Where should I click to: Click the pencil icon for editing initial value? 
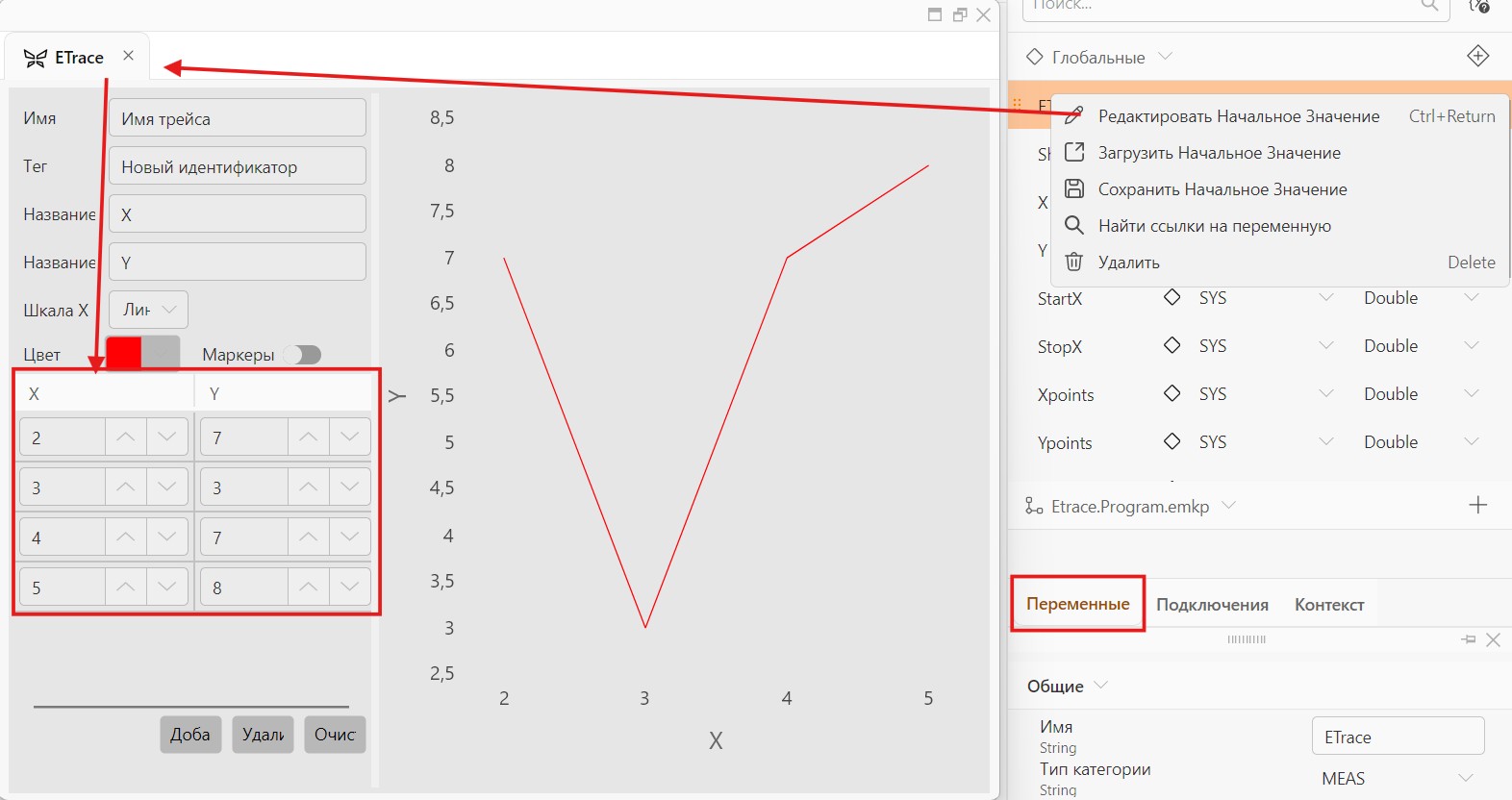[1074, 115]
